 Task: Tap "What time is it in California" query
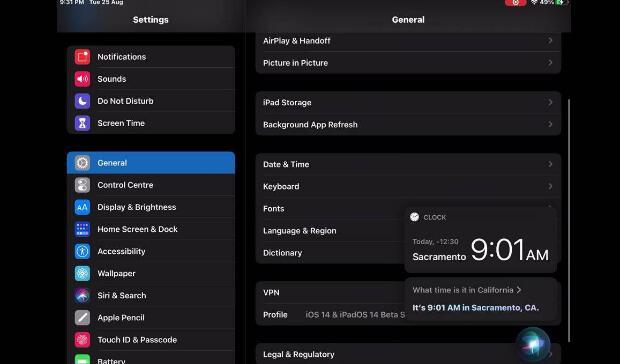(463, 290)
